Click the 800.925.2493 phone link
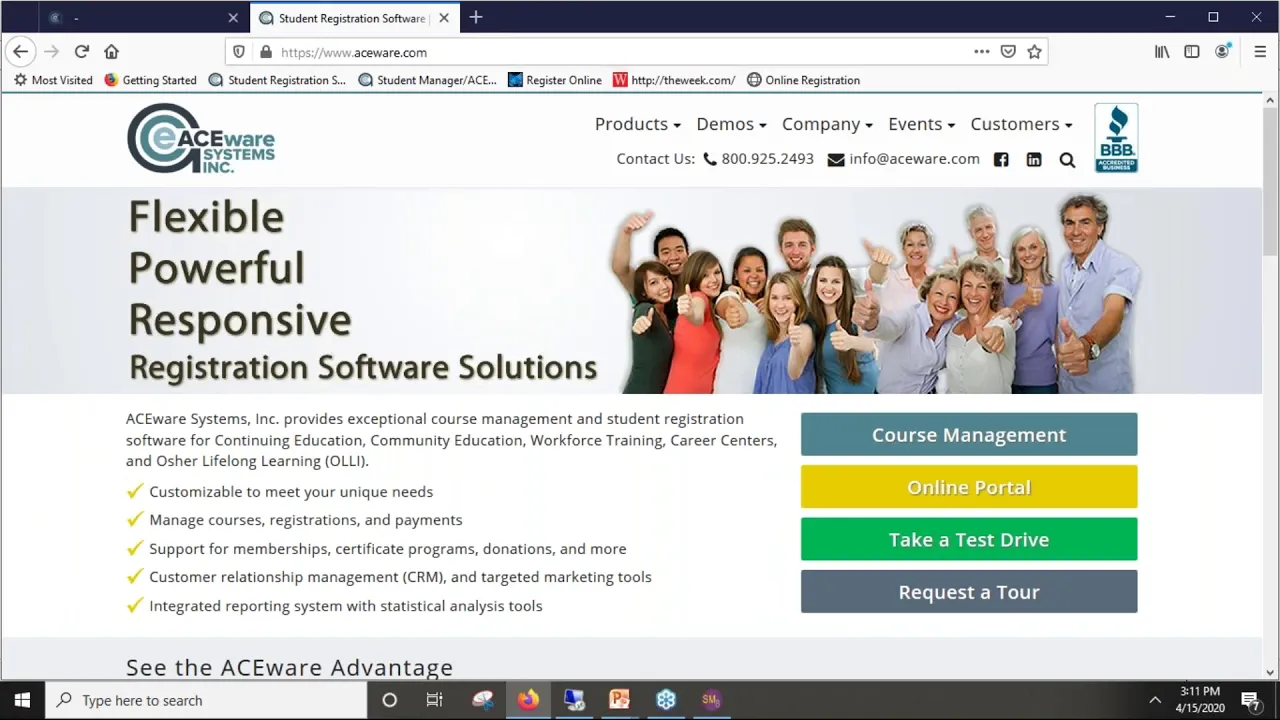Image resolution: width=1280 pixels, height=720 pixels. click(x=759, y=159)
